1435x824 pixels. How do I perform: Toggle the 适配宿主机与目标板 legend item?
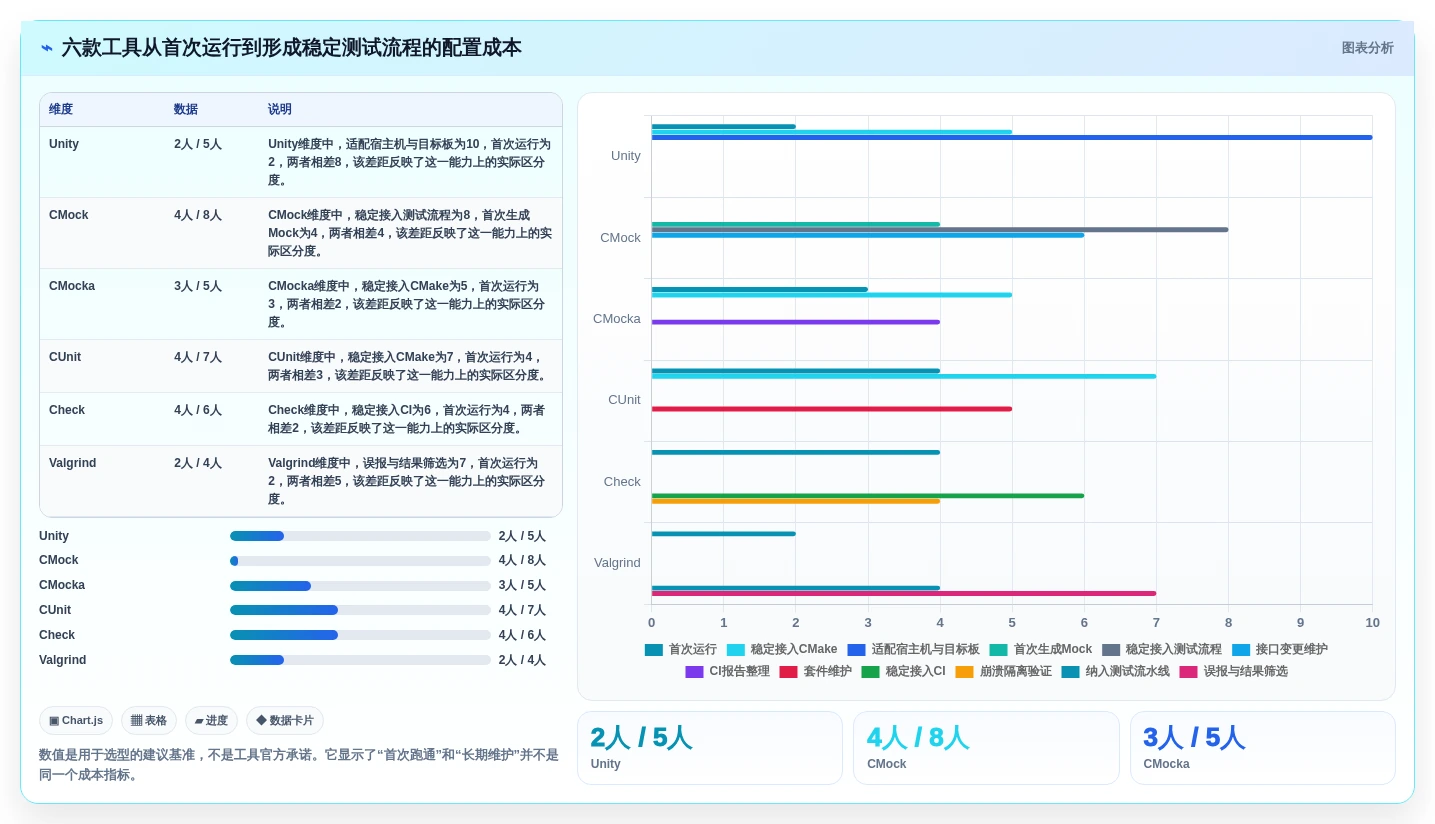click(x=914, y=650)
